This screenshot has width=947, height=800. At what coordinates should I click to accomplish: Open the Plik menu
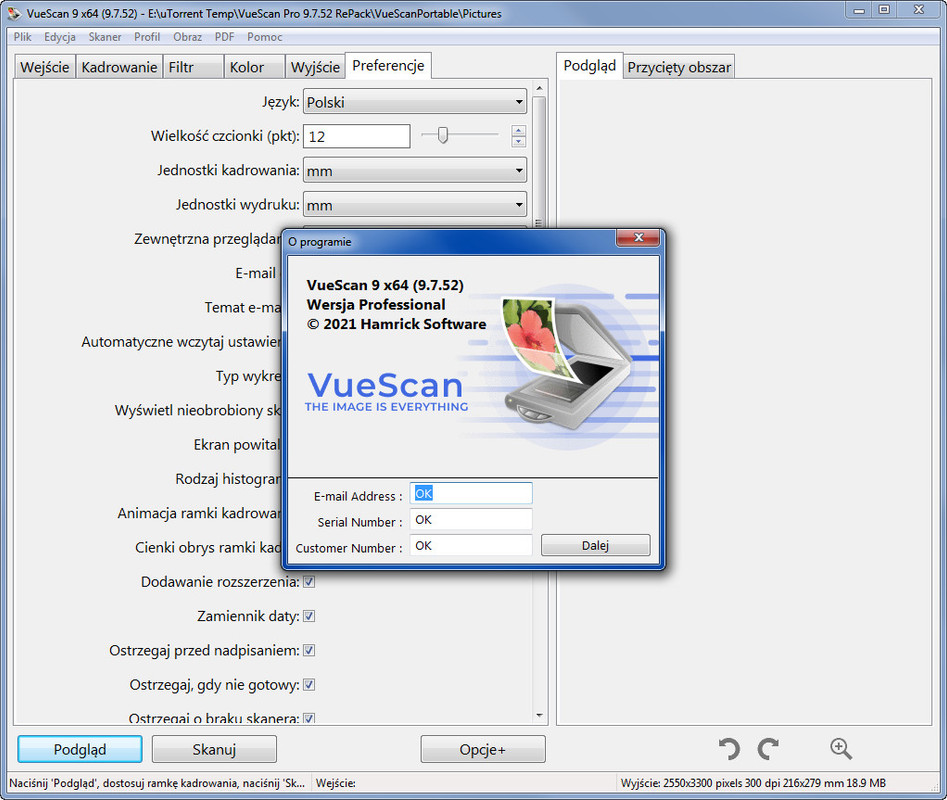pyautogui.click(x=22, y=37)
